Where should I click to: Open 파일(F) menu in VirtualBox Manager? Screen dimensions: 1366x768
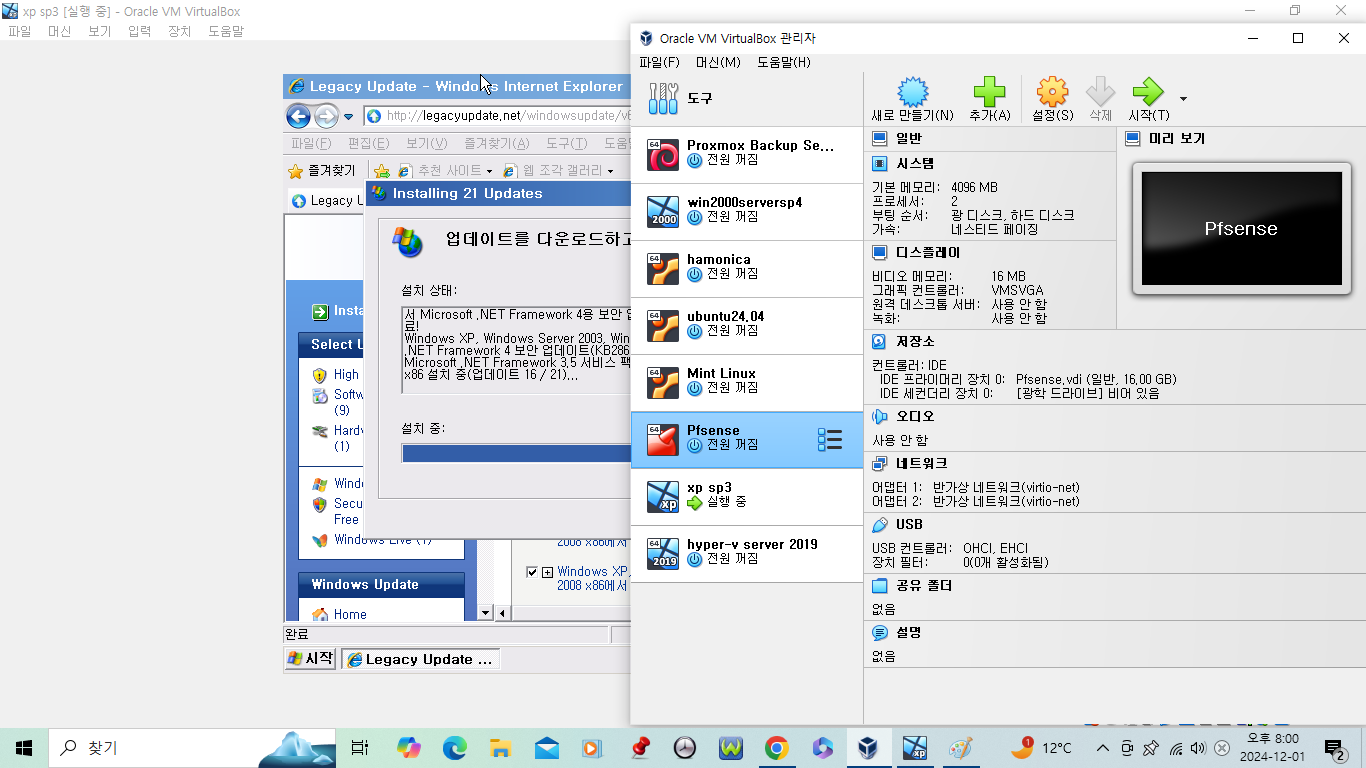point(659,62)
